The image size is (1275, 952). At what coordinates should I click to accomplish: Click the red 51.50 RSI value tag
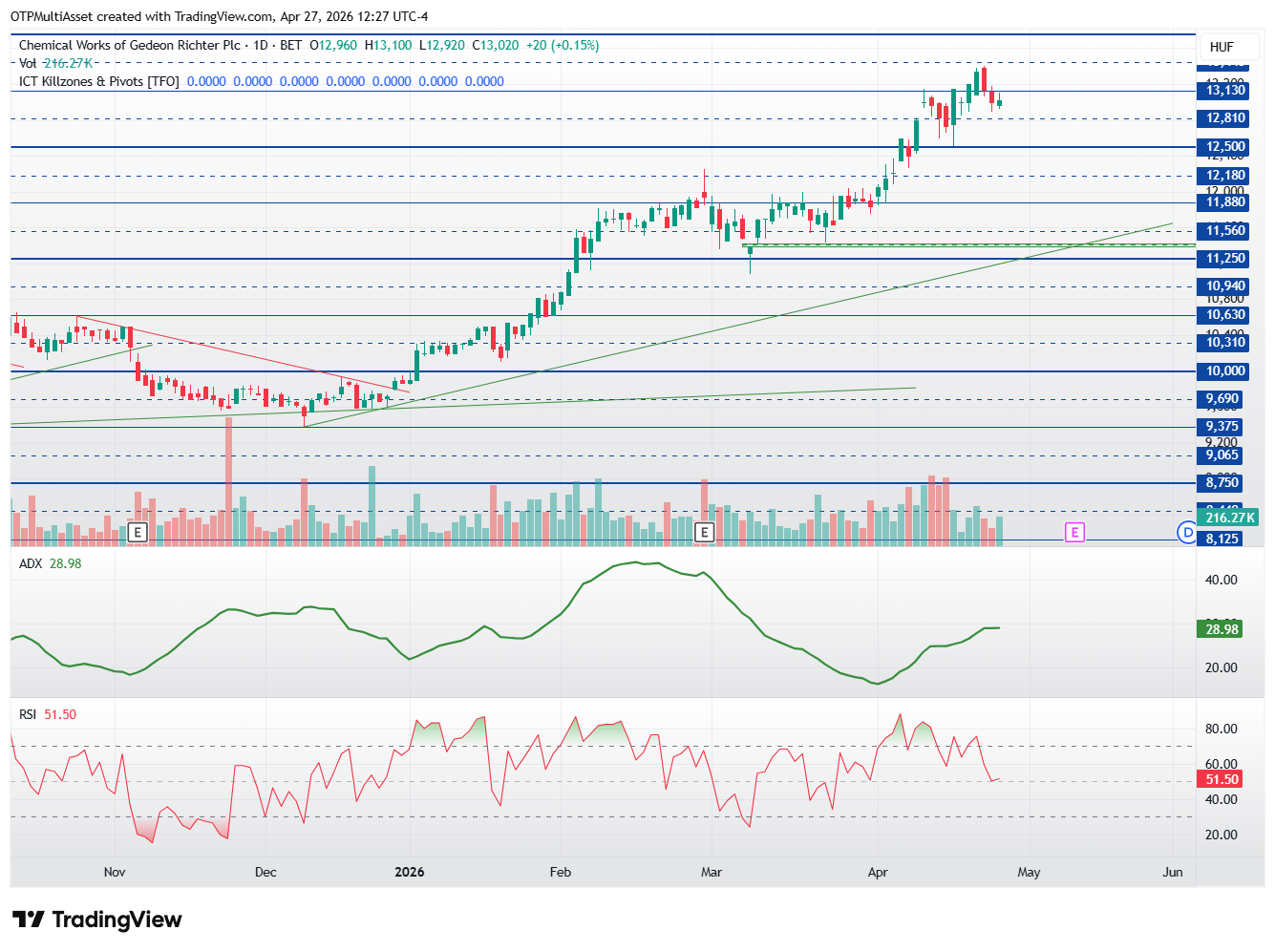point(1222,779)
